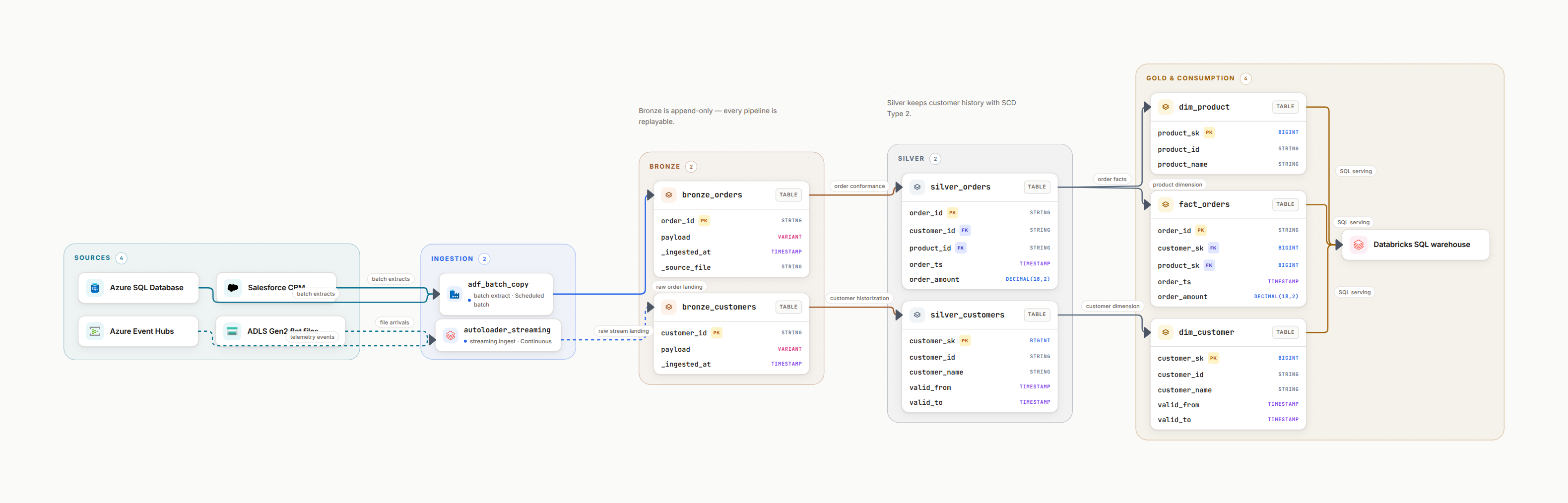
Task: Click the FK badge on silver_orders customer_id
Action: click(x=965, y=231)
